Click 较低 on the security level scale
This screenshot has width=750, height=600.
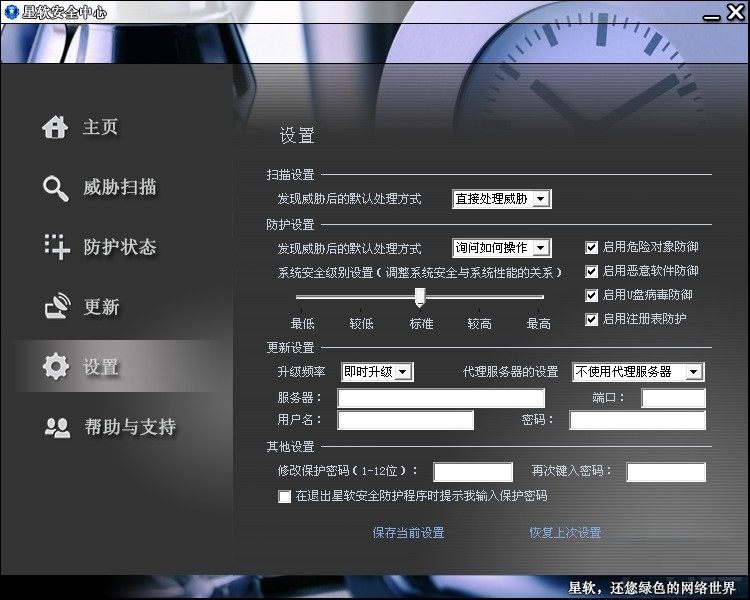[x=361, y=324]
